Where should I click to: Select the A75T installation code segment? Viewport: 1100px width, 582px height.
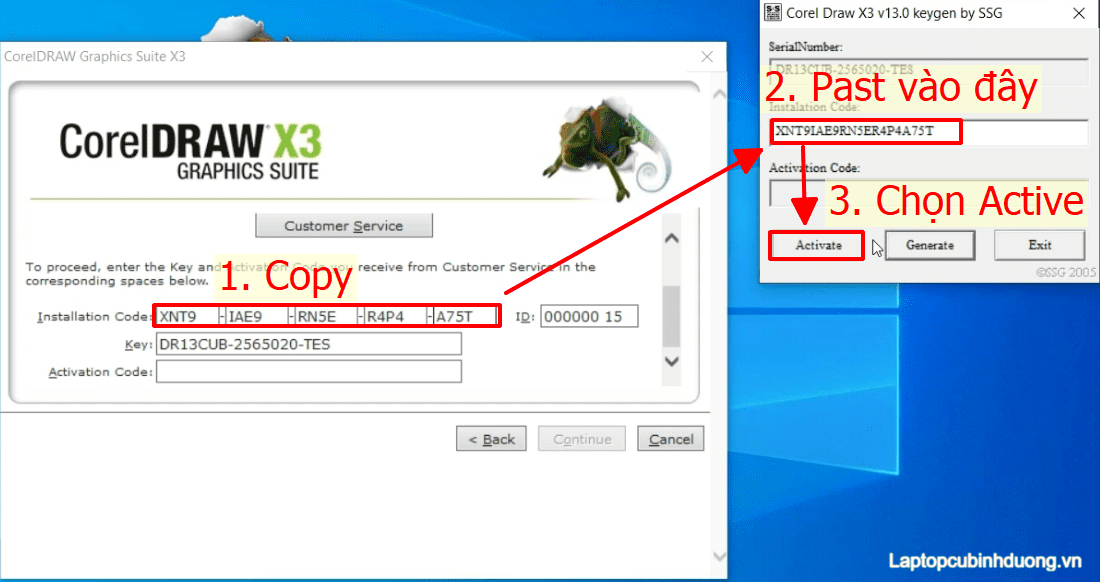(x=464, y=316)
